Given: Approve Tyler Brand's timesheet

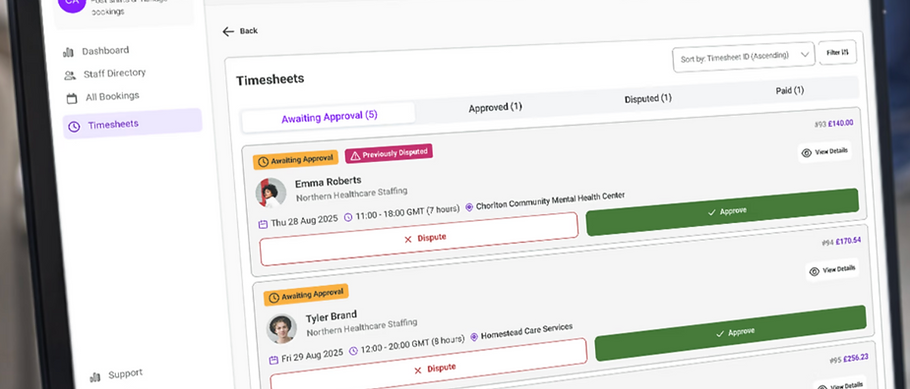Looking at the screenshot, I should tap(731, 333).
